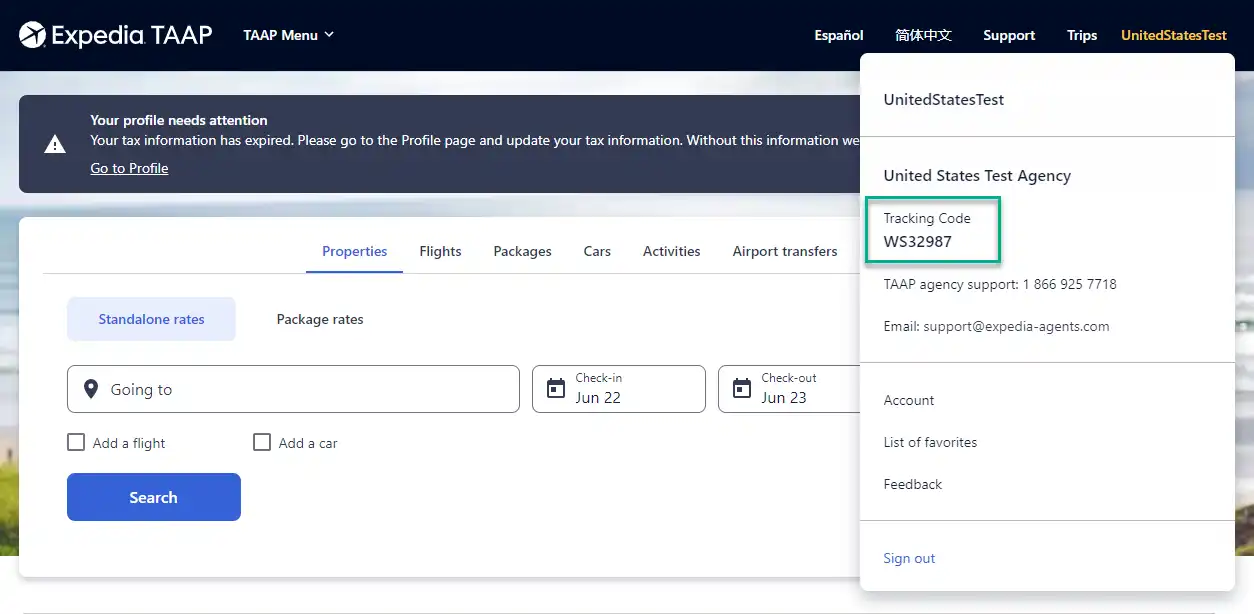Enable the Add a flight checkbox

click(x=76, y=442)
